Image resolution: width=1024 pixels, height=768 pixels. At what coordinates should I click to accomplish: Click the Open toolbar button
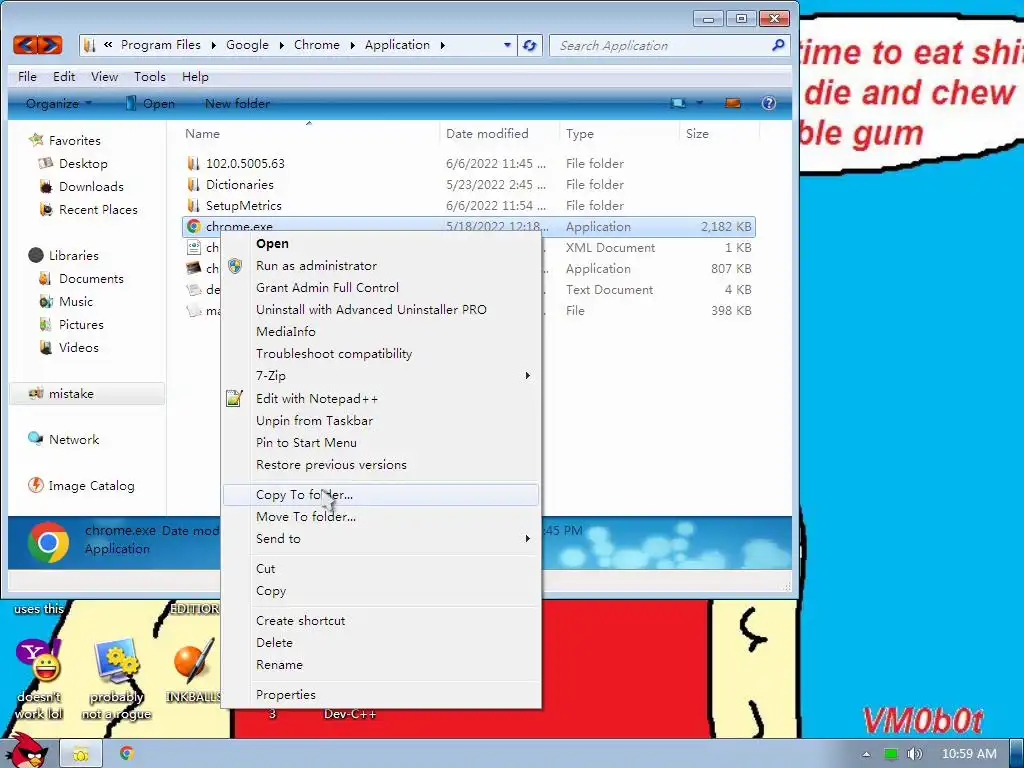(x=150, y=103)
